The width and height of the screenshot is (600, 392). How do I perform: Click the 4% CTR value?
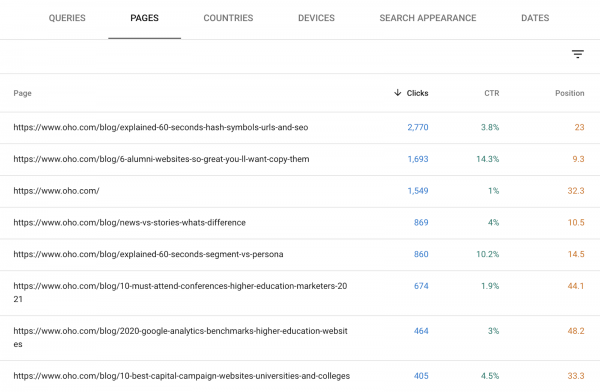click(x=493, y=222)
